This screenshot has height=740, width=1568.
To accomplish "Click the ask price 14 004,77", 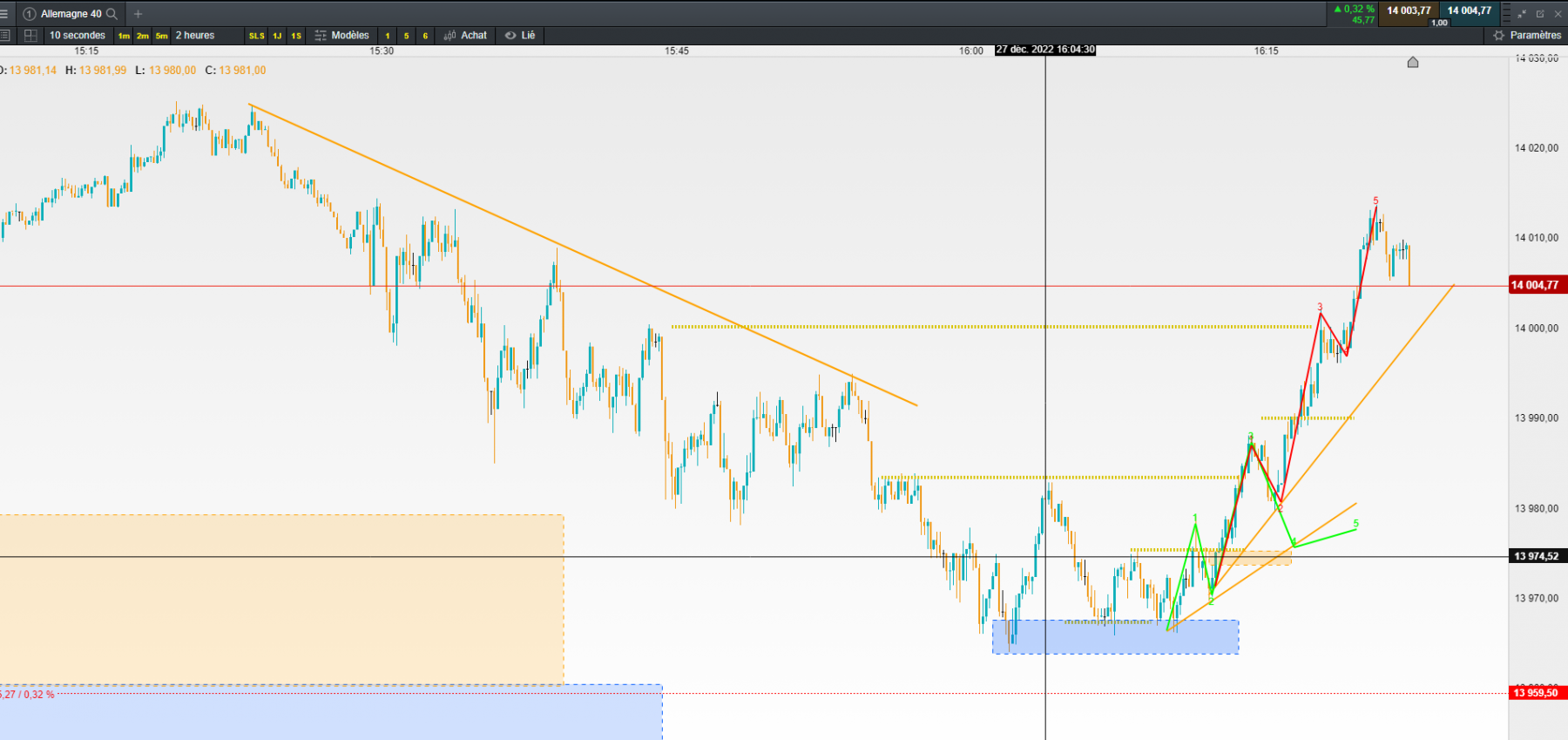I will pyautogui.click(x=1470, y=10).
